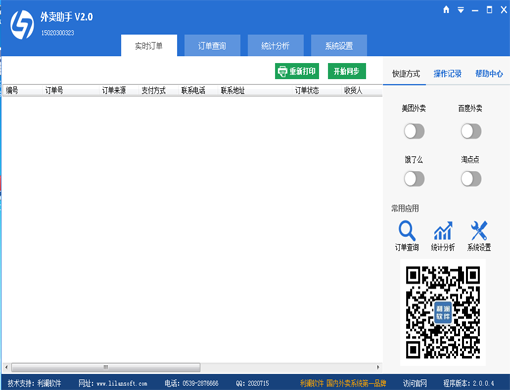Click the 外卖助手 V2.0 title text
Screen dimensions: 510x390
(67, 17)
